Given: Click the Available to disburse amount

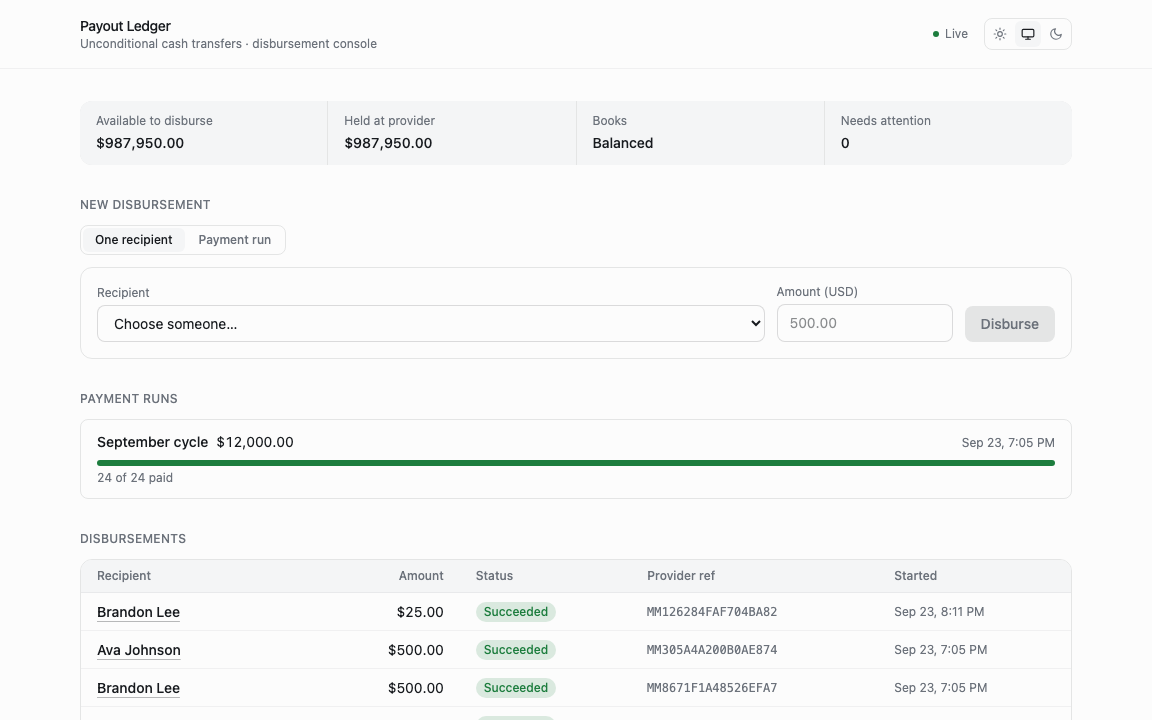Looking at the screenshot, I should (x=140, y=143).
